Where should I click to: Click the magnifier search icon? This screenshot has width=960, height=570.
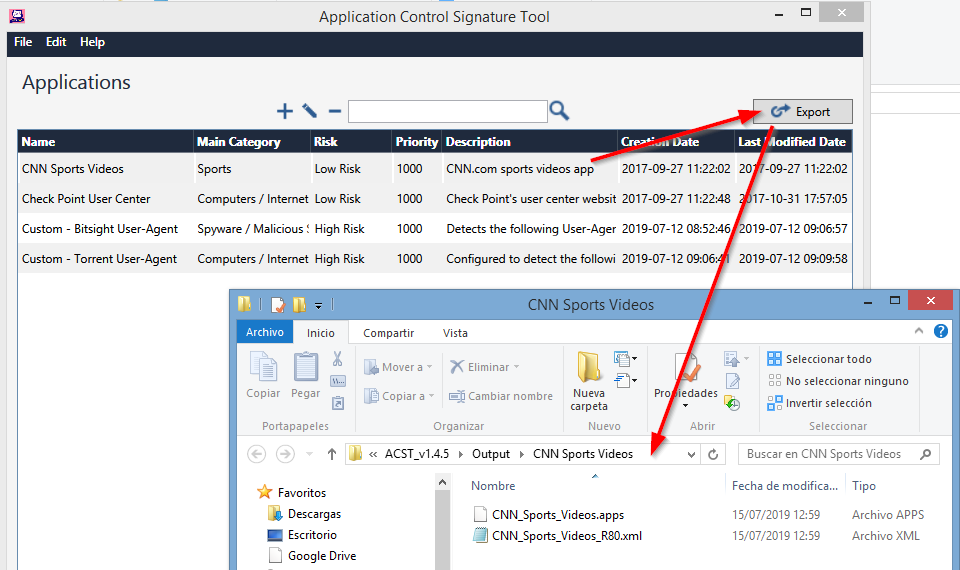tap(559, 111)
